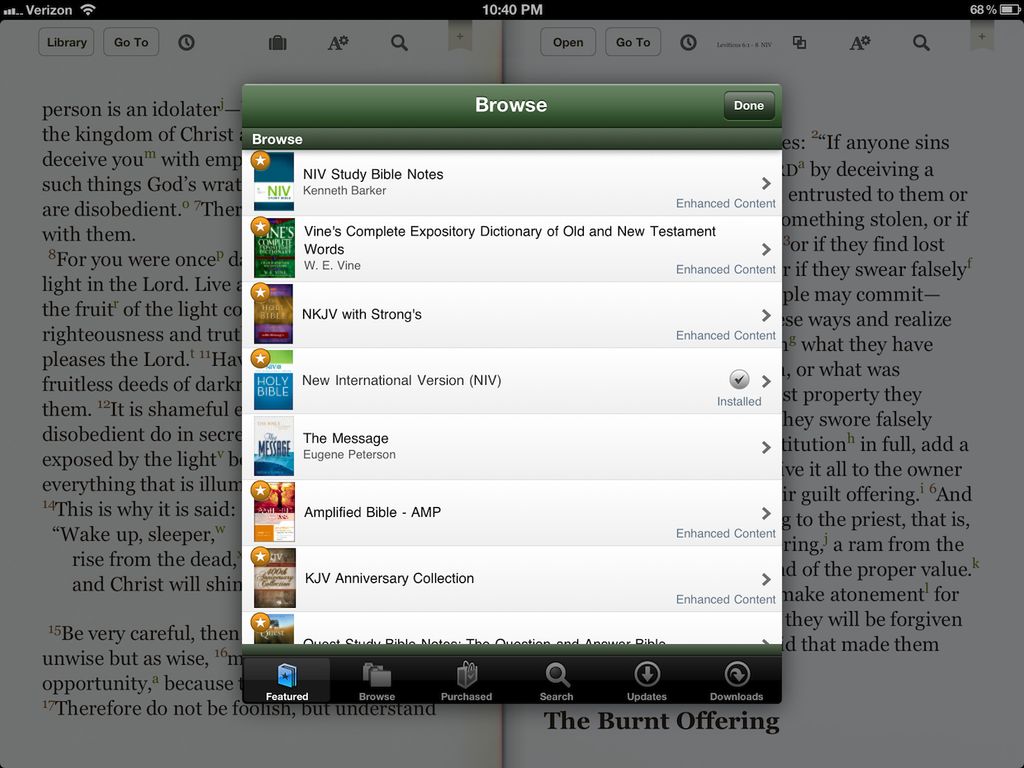
Task: Click the search magnifier in the left toolbar
Action: click(x=399, y=42)
